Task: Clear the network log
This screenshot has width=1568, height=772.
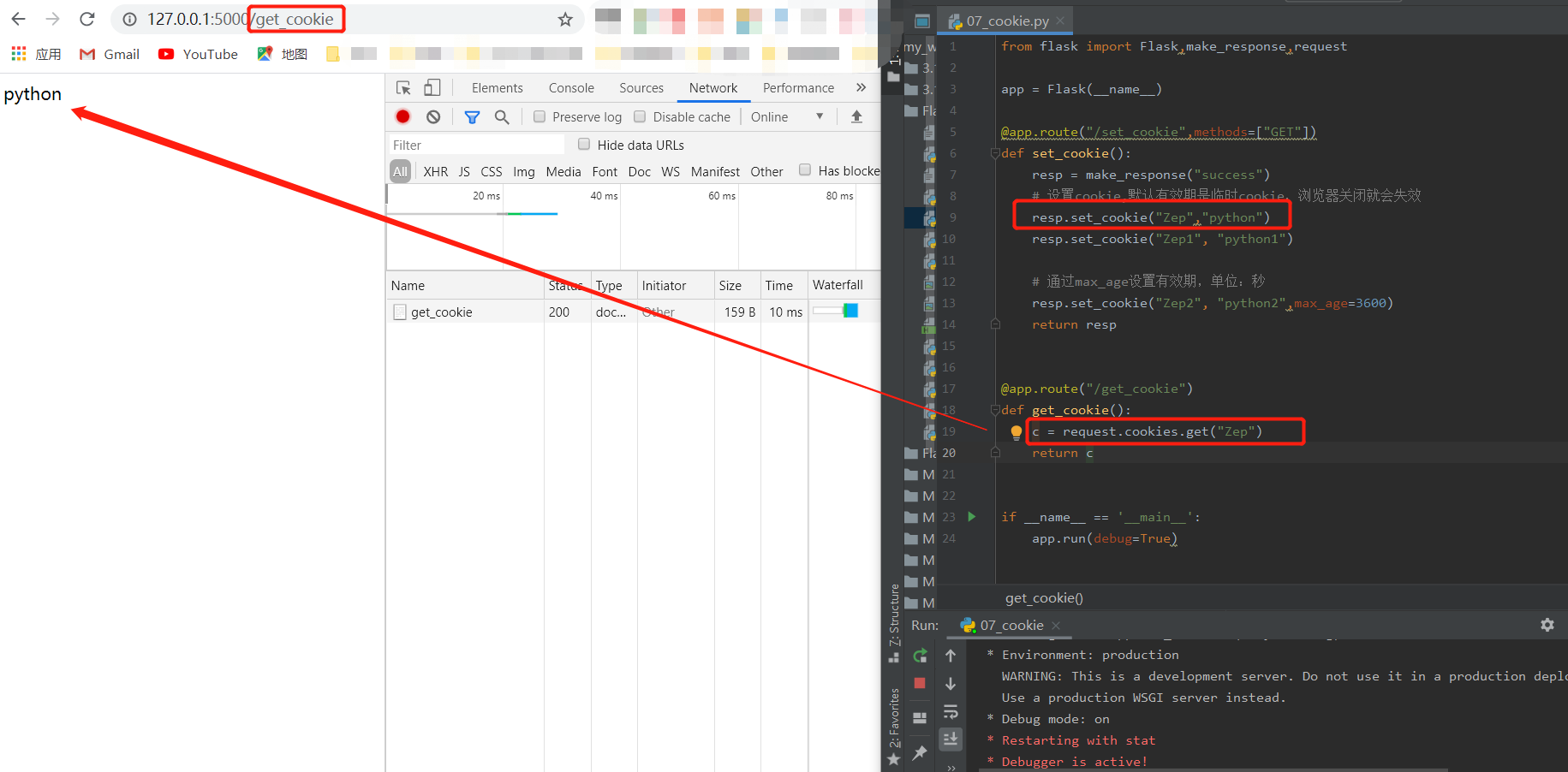Action: pyautogui.click(x=433, y=116)
